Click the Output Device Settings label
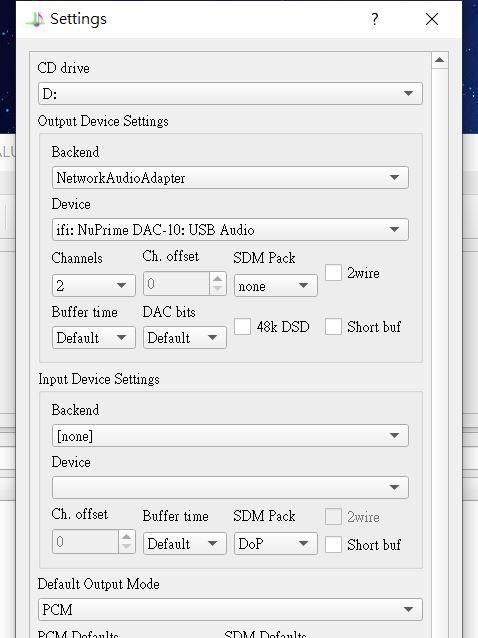The height and width of the screenshot is (638, 478). coord(103,121)
